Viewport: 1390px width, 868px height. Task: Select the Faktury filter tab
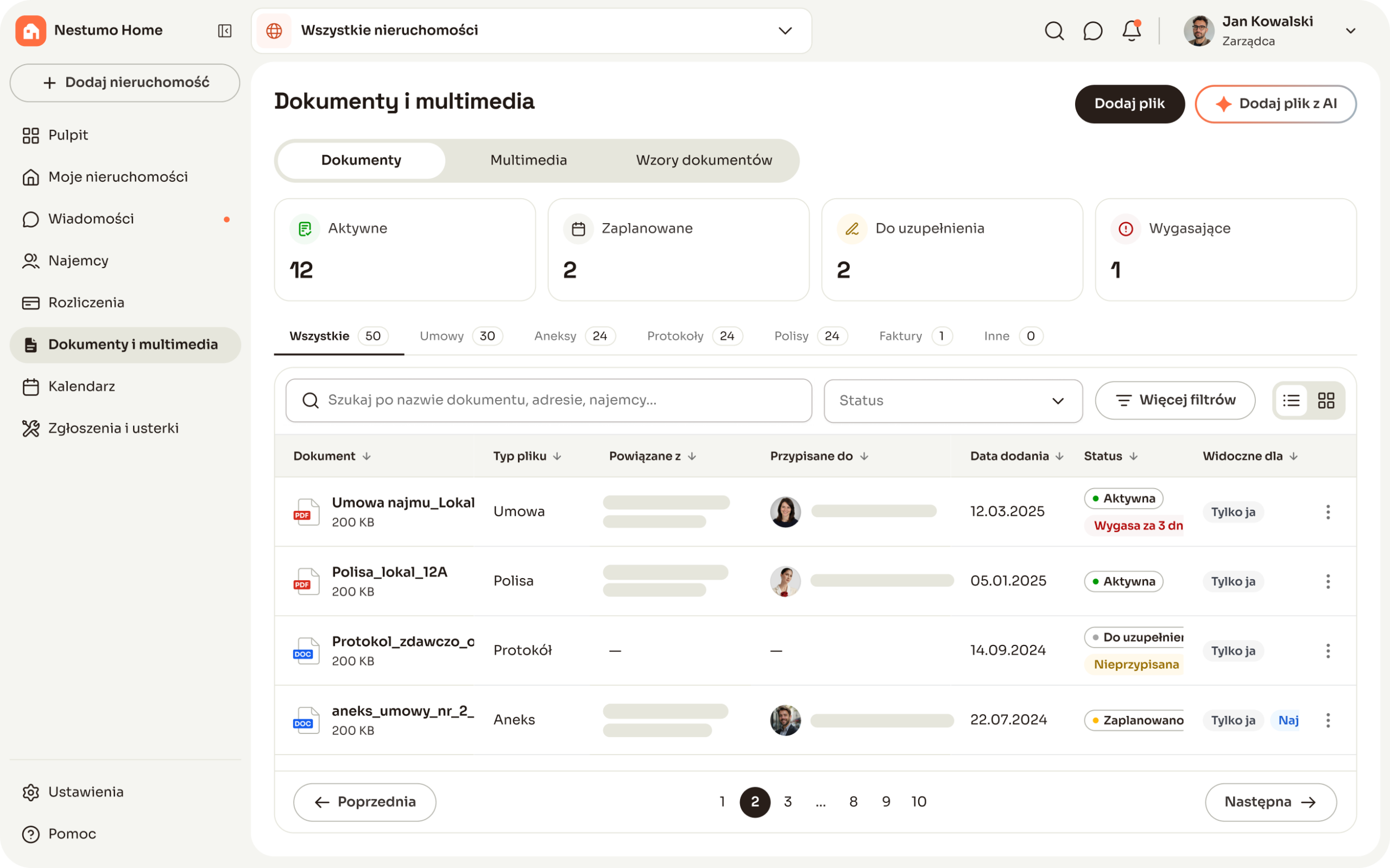point(916,337)
